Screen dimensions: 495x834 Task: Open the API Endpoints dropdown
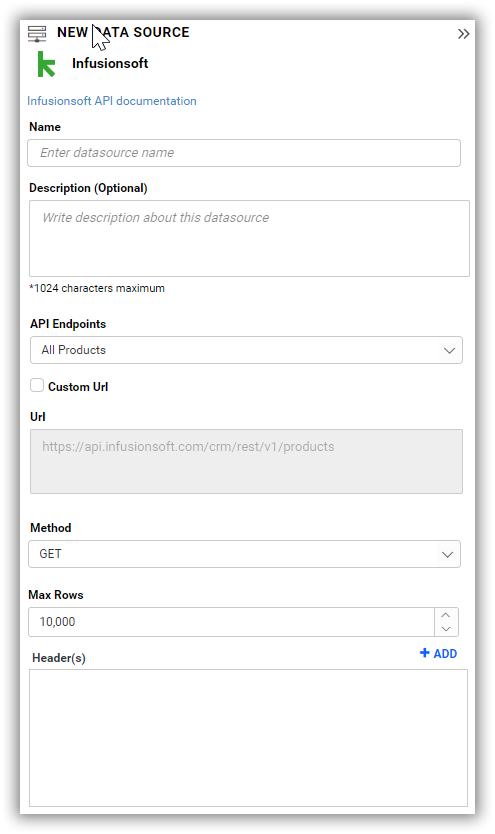pyautogui.click(x=246, y=350)
